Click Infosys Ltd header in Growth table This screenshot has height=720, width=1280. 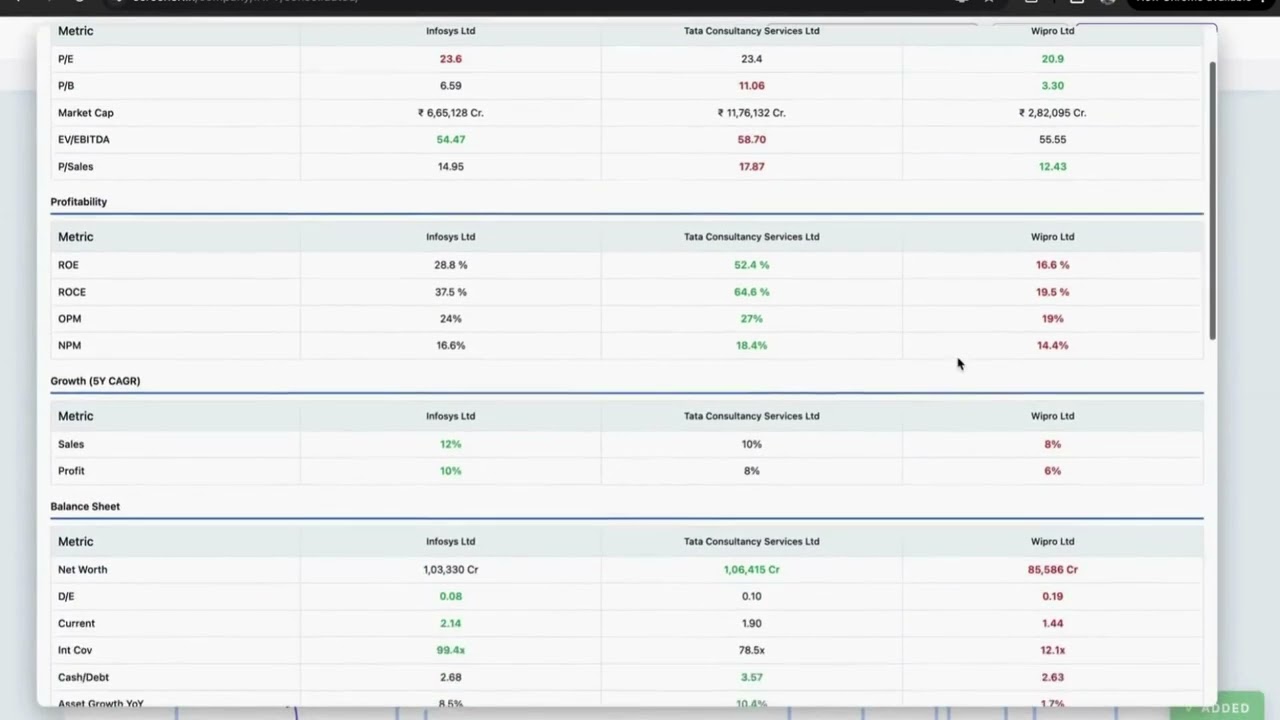pyautogui.click(x=451, y=416)
